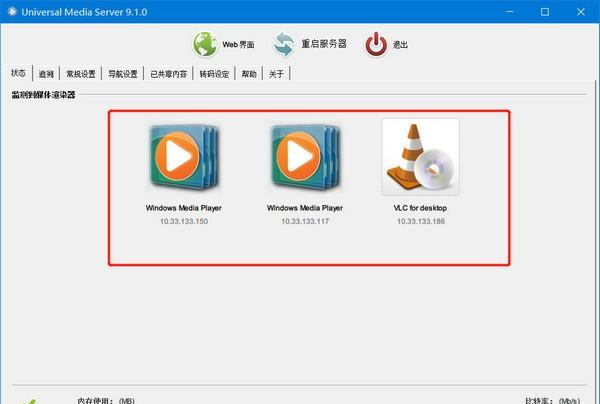The height and width of the screenshot is (404, 600).
Task: Open the 帮助 tab
Action: pos(249,74)
